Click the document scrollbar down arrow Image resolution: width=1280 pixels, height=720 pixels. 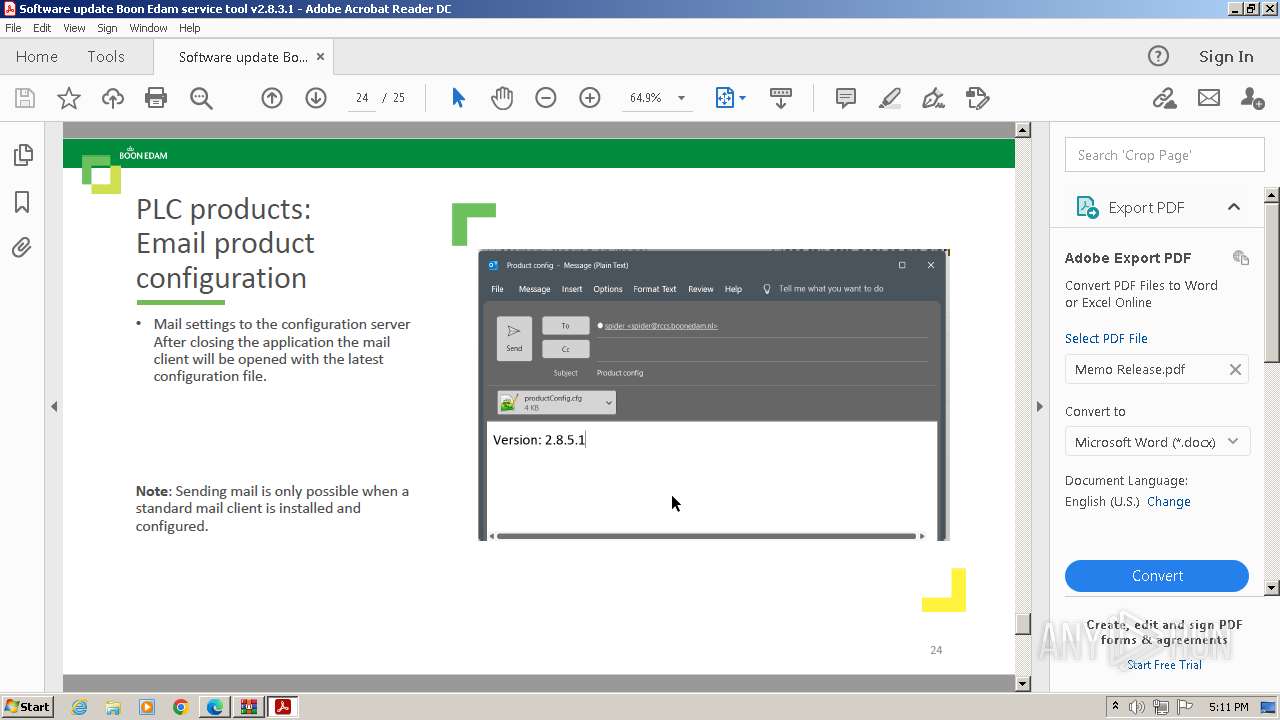(1022, 684)
